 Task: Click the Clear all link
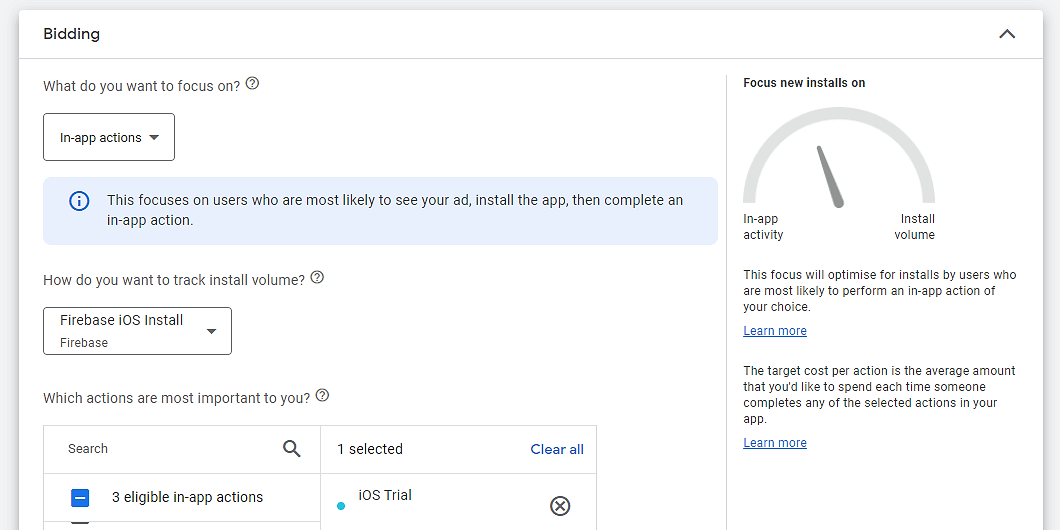click(557, 450)
